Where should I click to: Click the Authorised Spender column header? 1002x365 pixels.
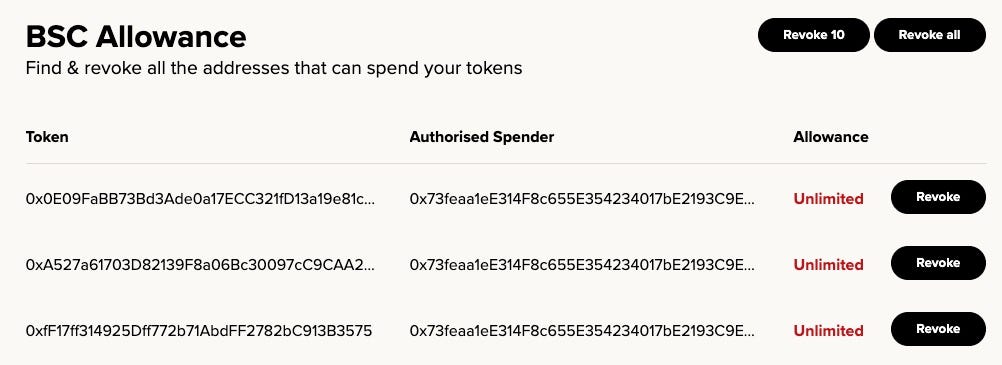point(482,137)
